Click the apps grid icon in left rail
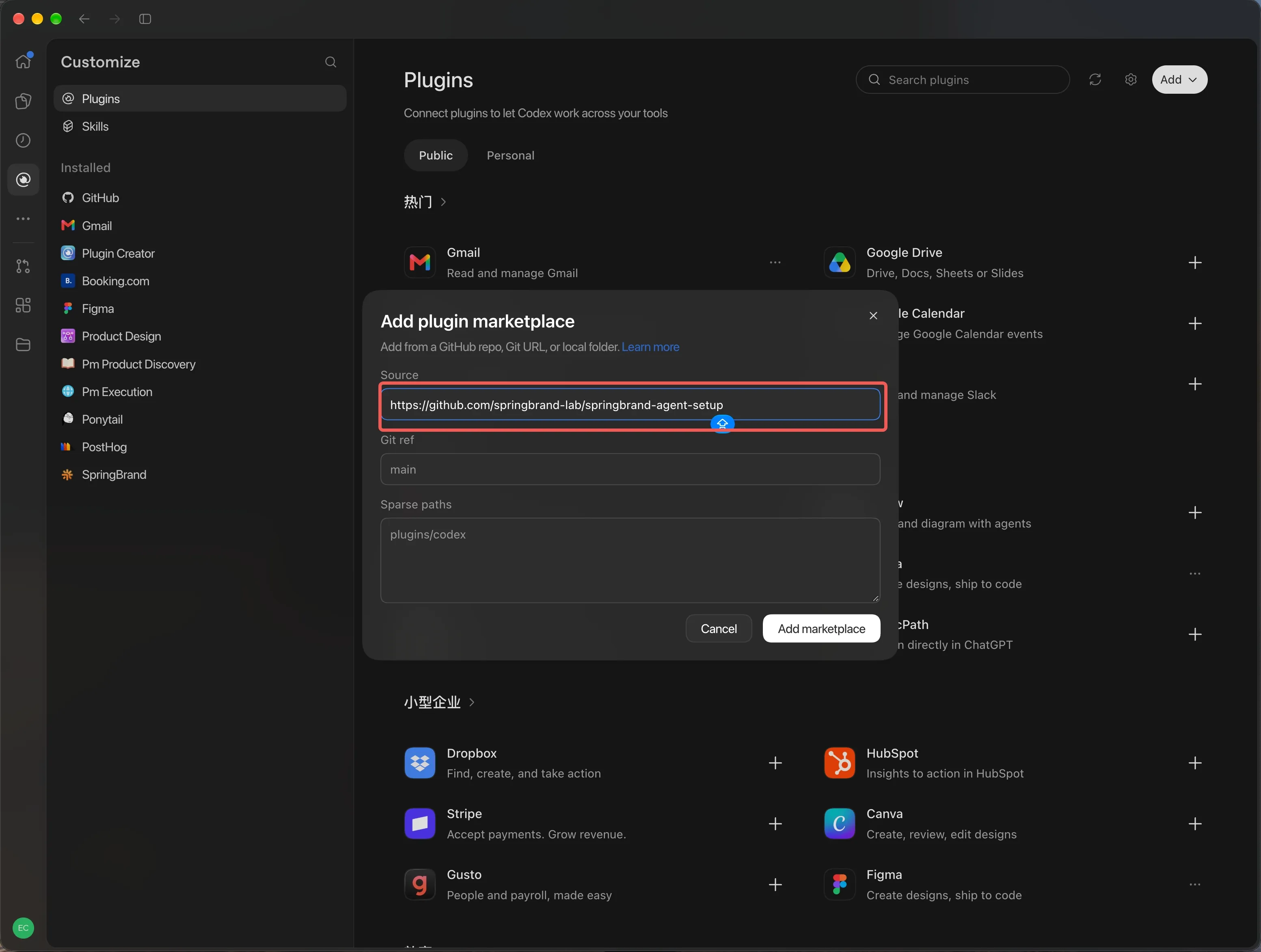The image size is (1261, 952). 24,306
